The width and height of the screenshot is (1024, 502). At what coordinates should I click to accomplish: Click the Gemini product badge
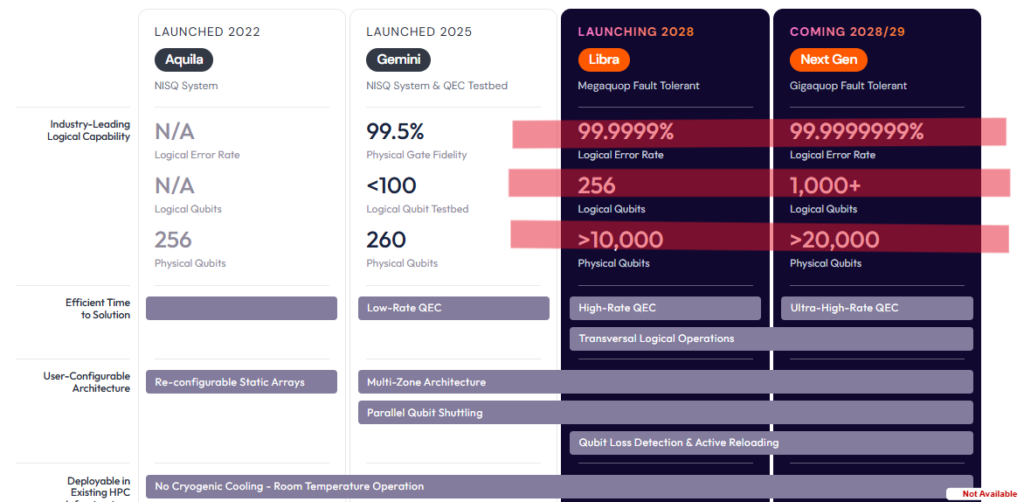tap(398, 60)
